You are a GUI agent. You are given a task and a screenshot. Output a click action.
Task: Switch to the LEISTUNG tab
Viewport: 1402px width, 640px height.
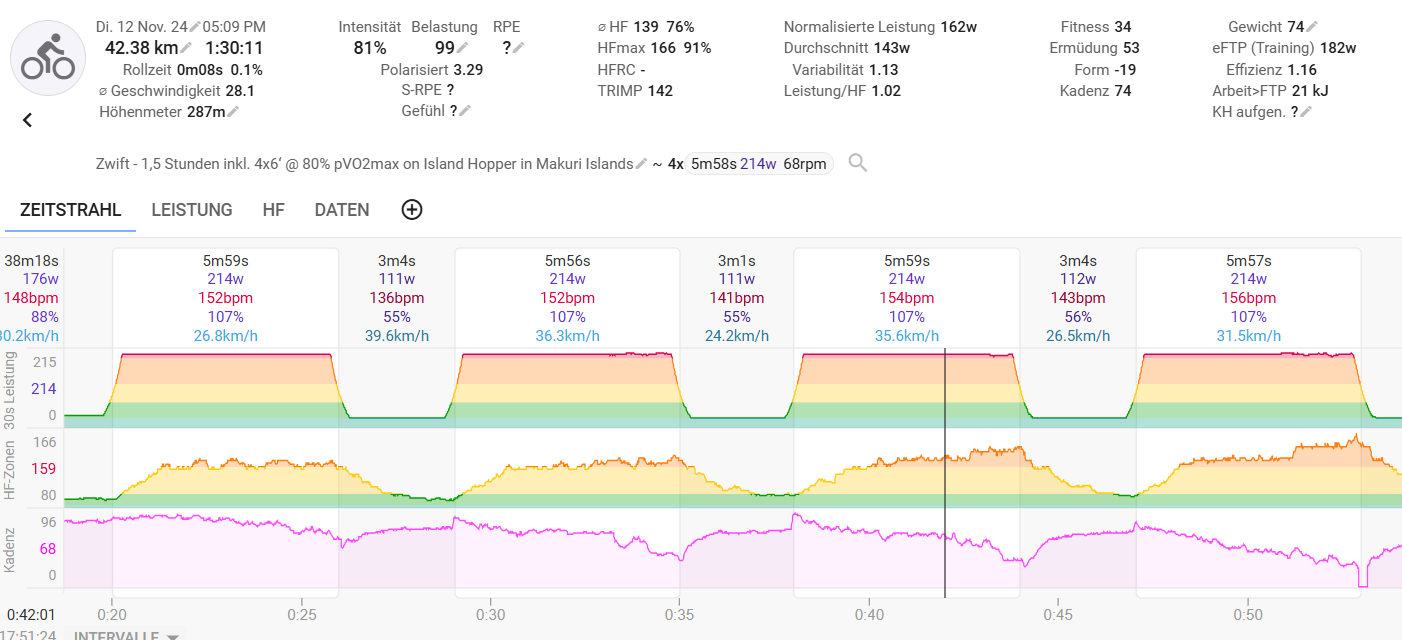(192, 210)
